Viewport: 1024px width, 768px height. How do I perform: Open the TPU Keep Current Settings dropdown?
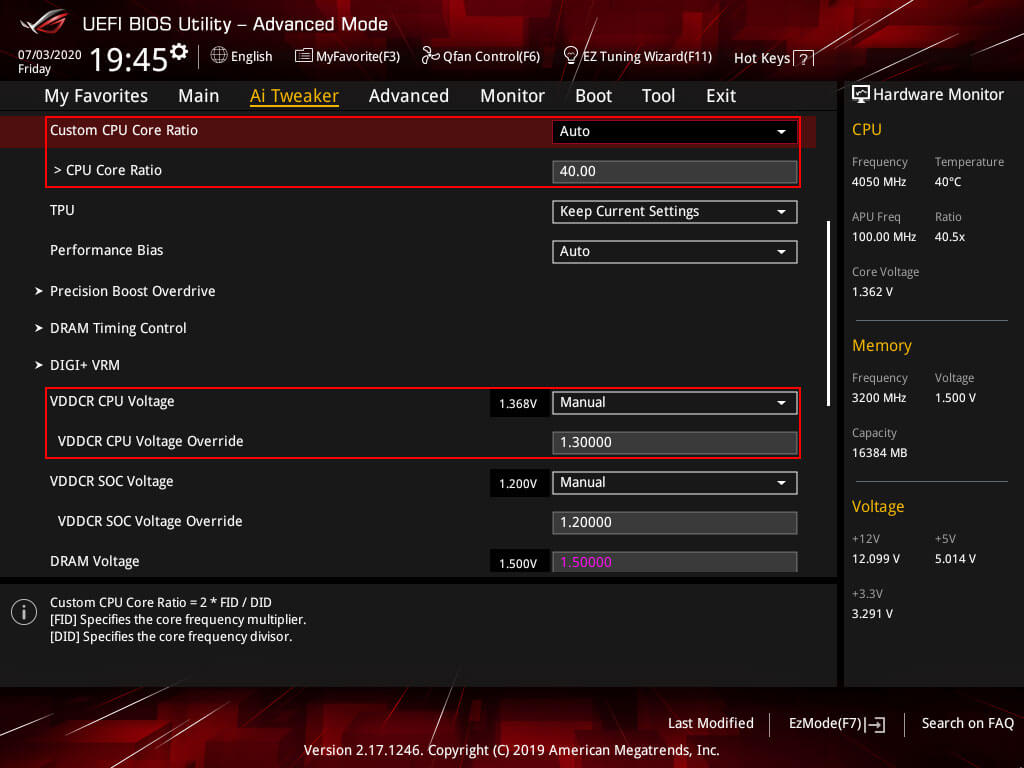pyautogui.click(x=675, y=212)
